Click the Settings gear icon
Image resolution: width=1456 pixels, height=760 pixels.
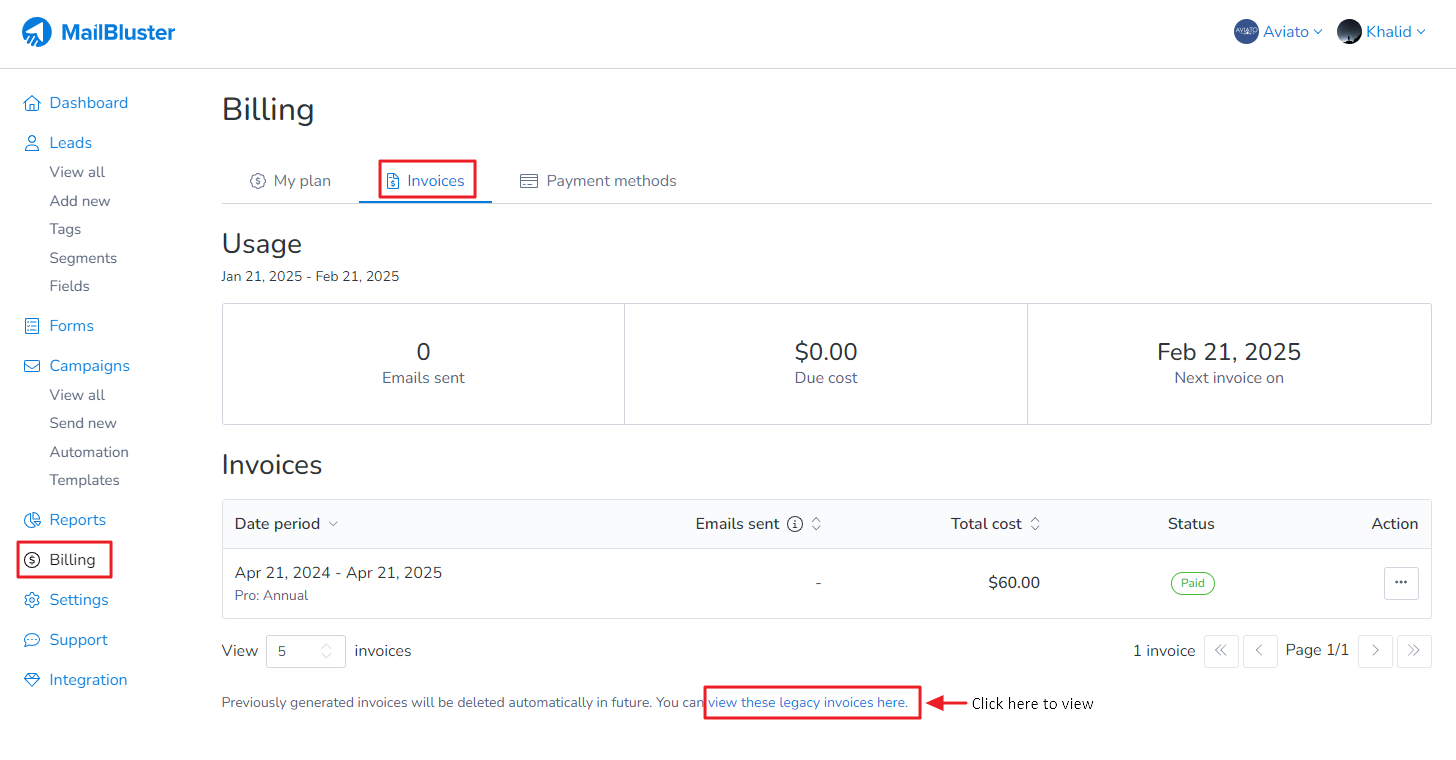pyautogui.click(x=32, y=600)
